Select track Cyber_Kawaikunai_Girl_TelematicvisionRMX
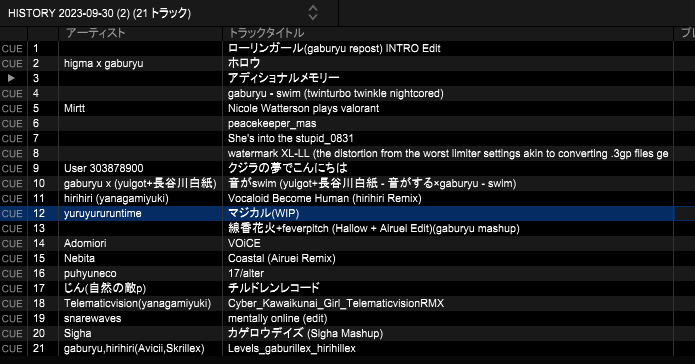Image resolution: width=695 pixels, height=364 pixels. (336, 303)
